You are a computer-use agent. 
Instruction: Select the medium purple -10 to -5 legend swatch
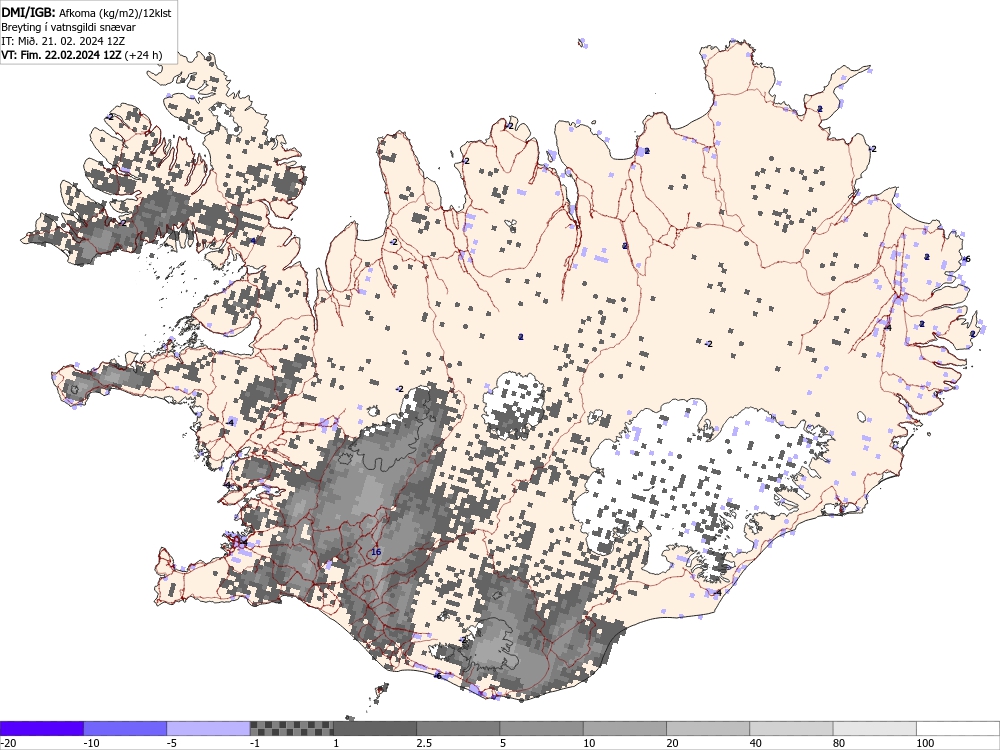125,728
